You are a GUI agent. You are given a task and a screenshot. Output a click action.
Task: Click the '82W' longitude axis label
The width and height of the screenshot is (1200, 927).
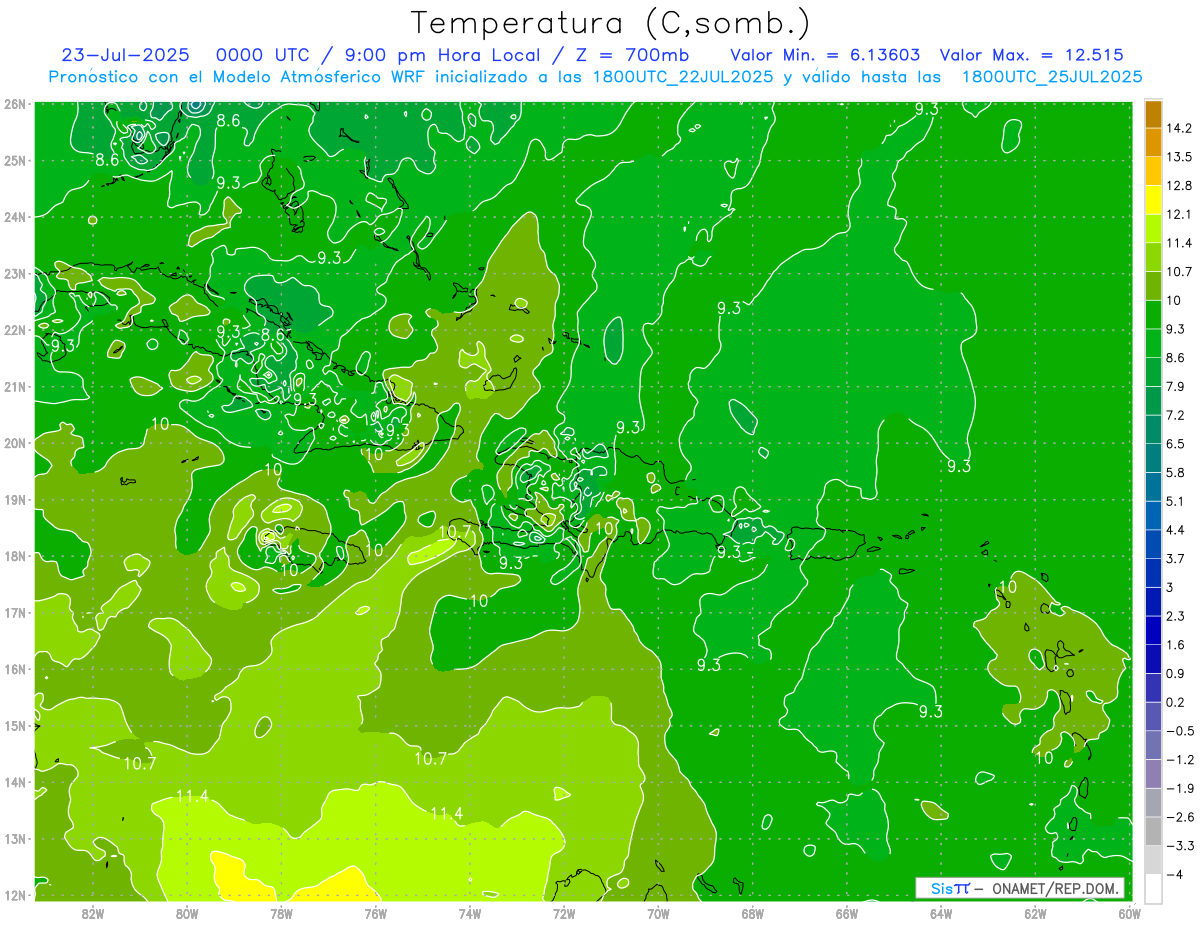(x=93, y=913)
